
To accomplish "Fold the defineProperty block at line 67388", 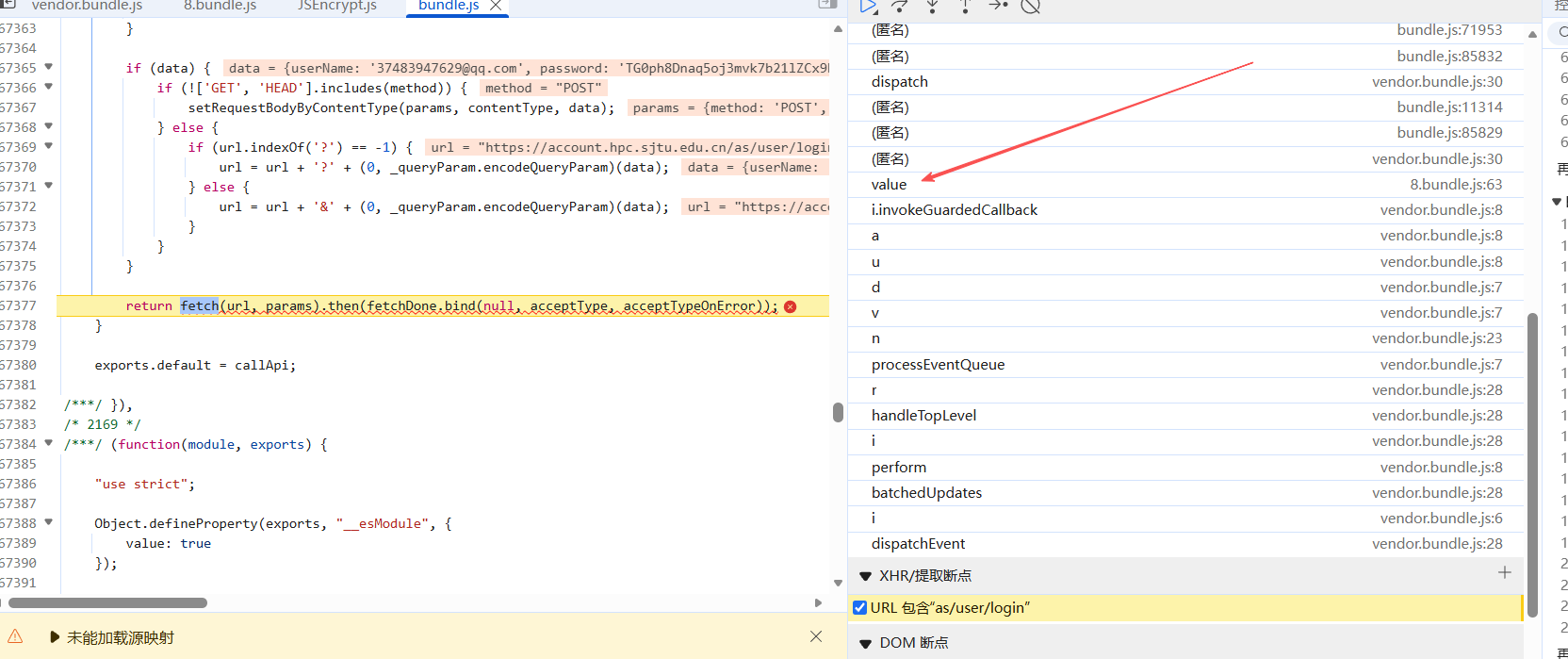I will click(x=48, y=522).
